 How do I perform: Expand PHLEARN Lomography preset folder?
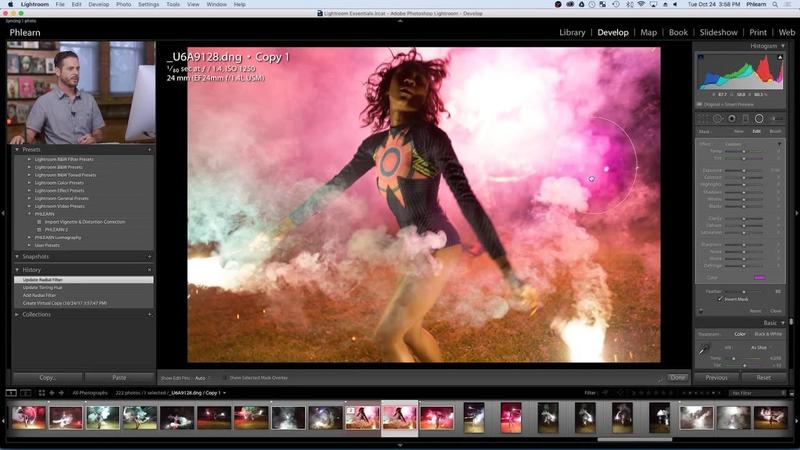tap(29, 237)
